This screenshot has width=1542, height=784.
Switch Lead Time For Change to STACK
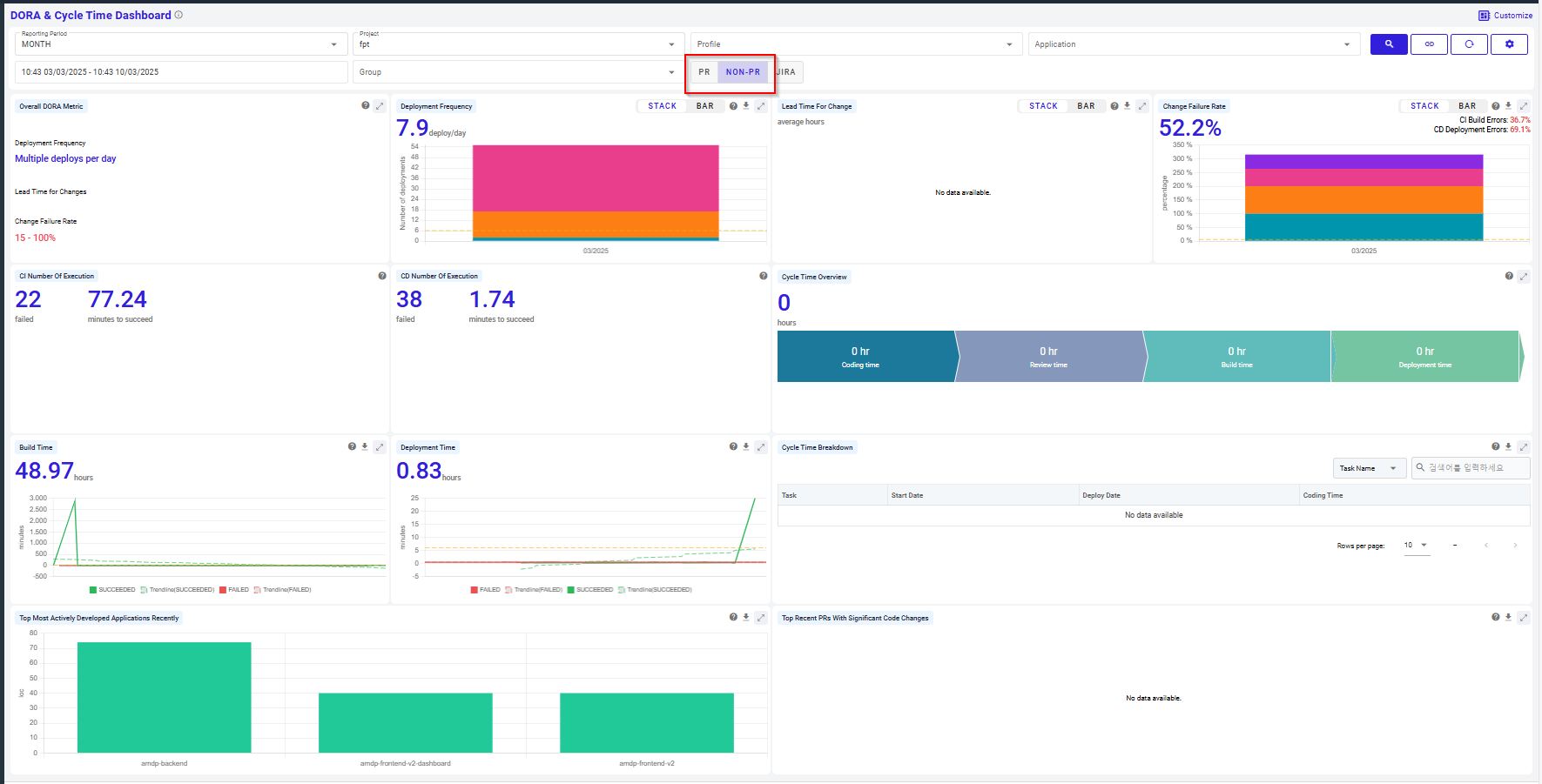tap(1043, 106)
